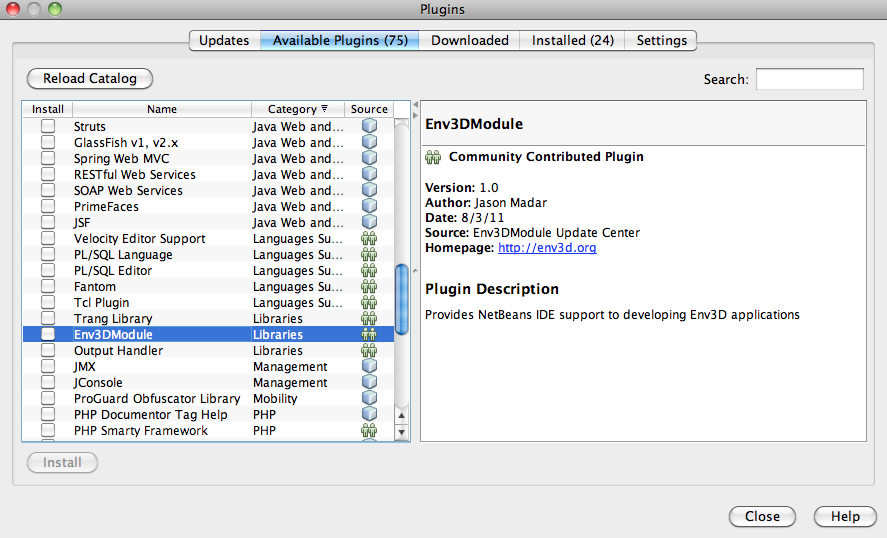Click the plugin list scrollbar thumb
Viewport: 887px width, 538px height.
tap(402, 299)
